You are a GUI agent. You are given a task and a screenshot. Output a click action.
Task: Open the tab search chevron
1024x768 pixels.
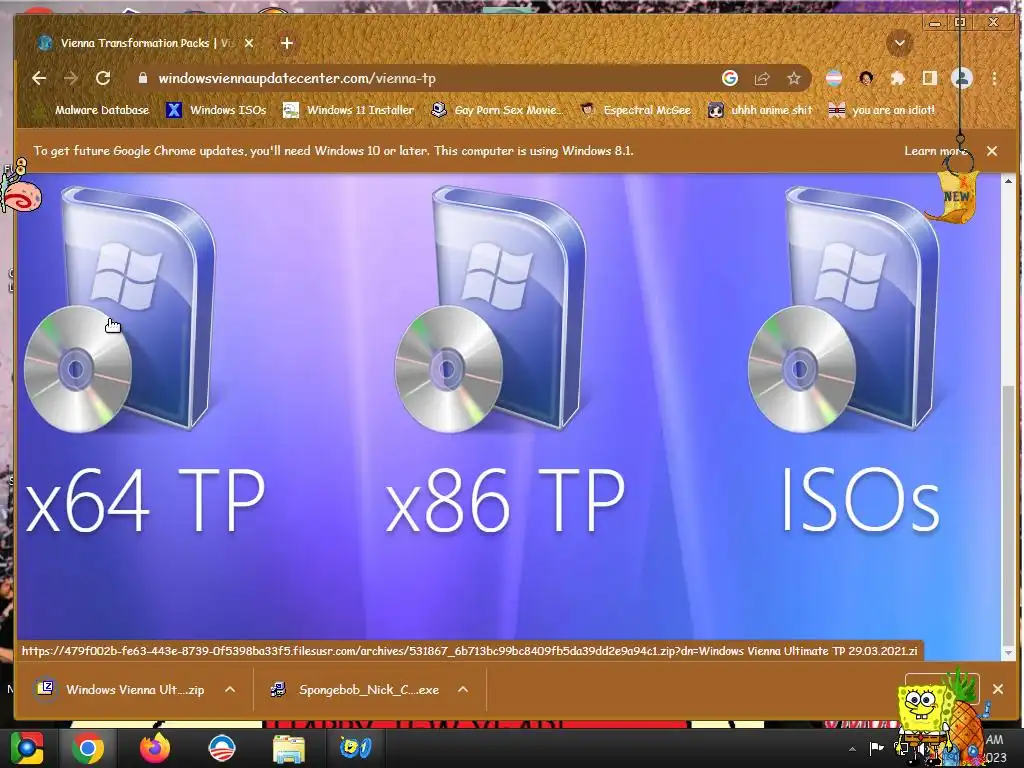(x=899, y=43)
